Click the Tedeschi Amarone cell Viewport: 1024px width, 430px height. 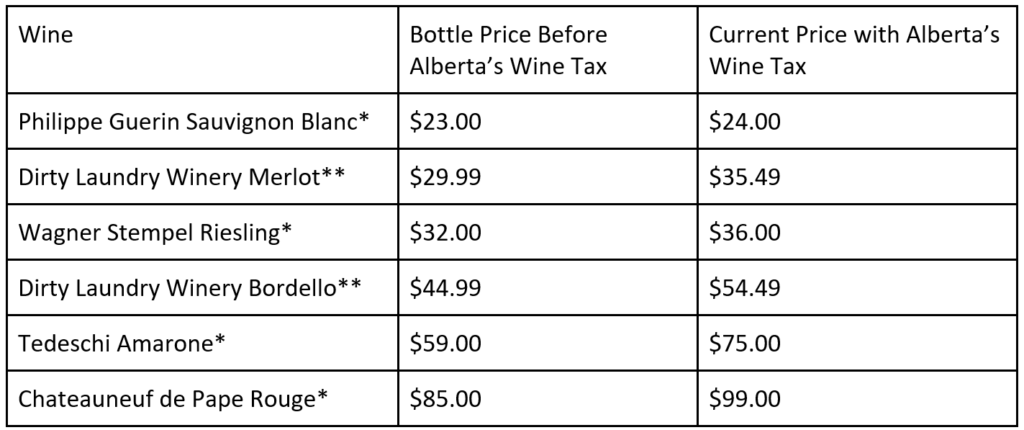coord(123,343)
